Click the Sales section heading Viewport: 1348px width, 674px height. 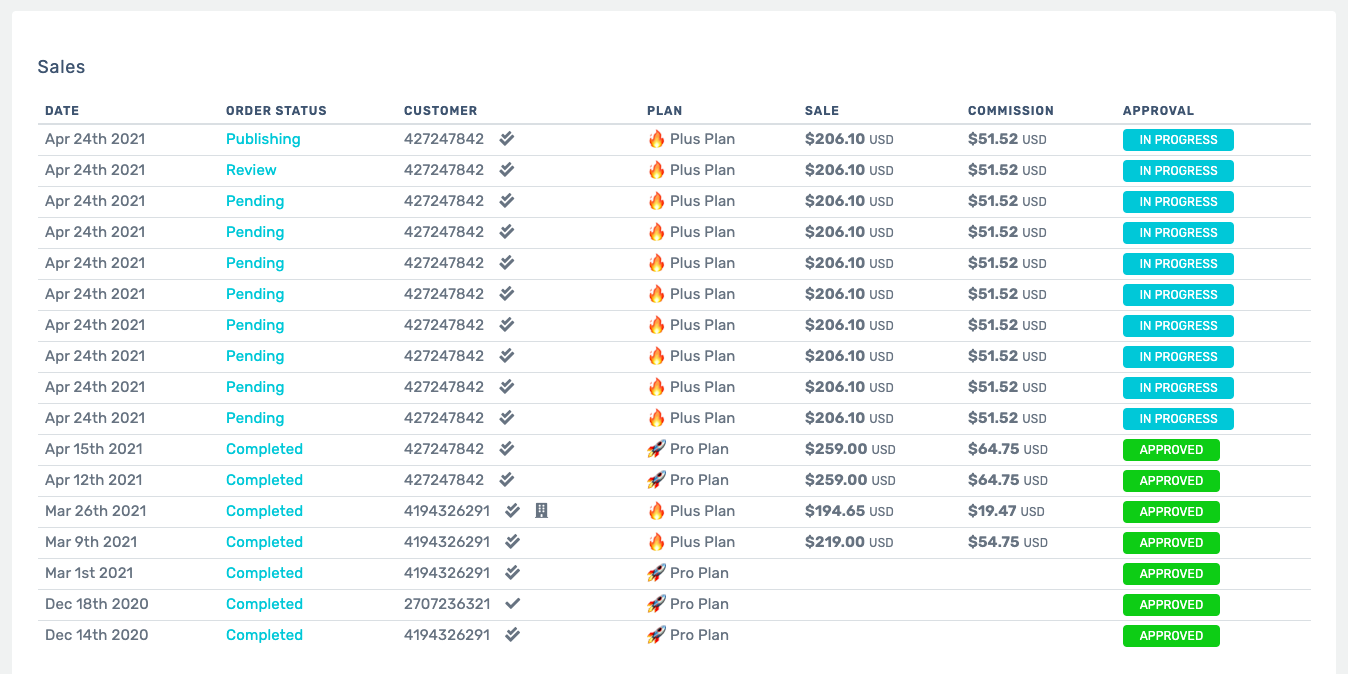click(x=61, y=67)
